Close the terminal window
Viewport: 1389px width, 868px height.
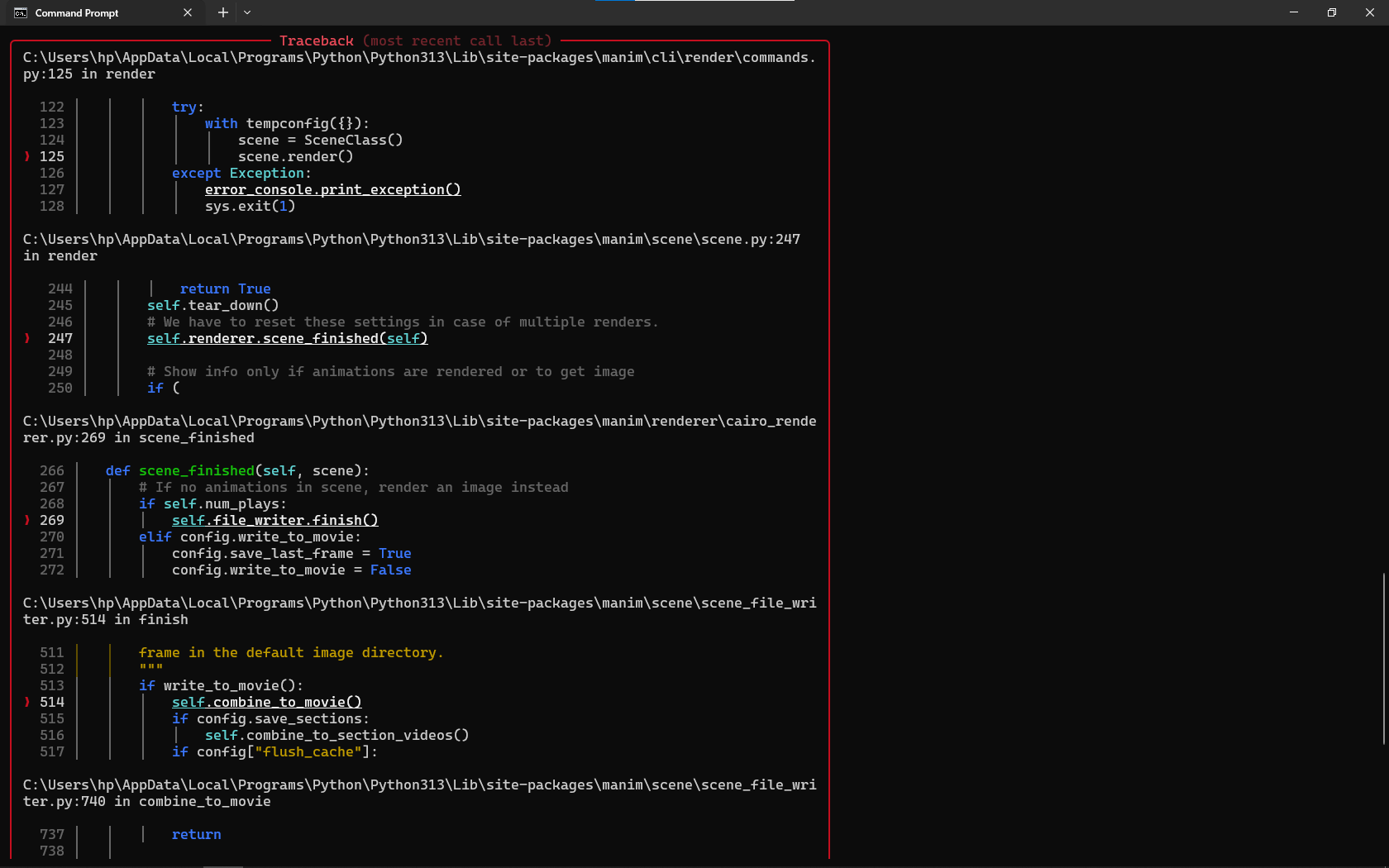1370,12
